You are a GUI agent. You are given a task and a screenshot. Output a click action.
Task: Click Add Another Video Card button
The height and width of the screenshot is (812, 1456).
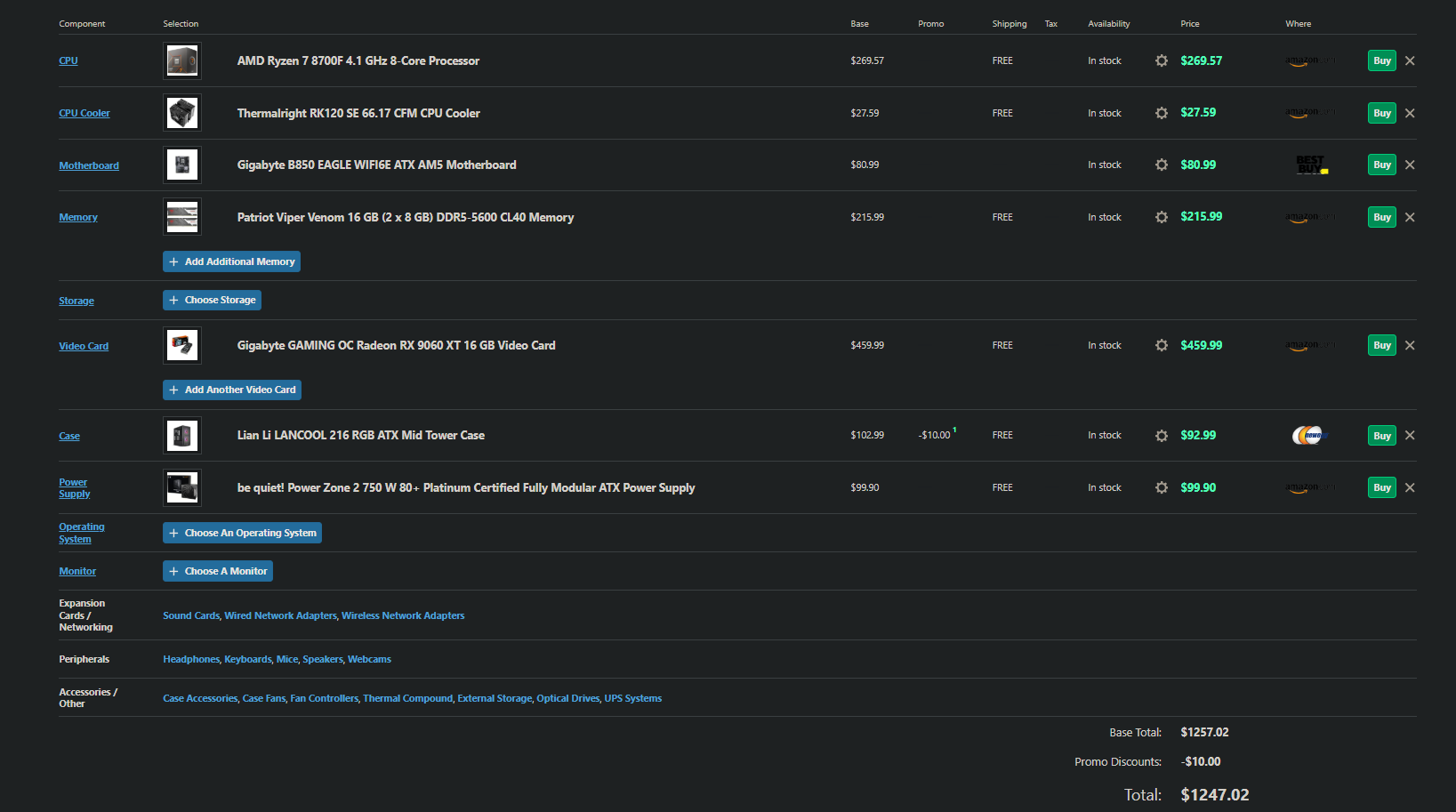tap(232, 390)
